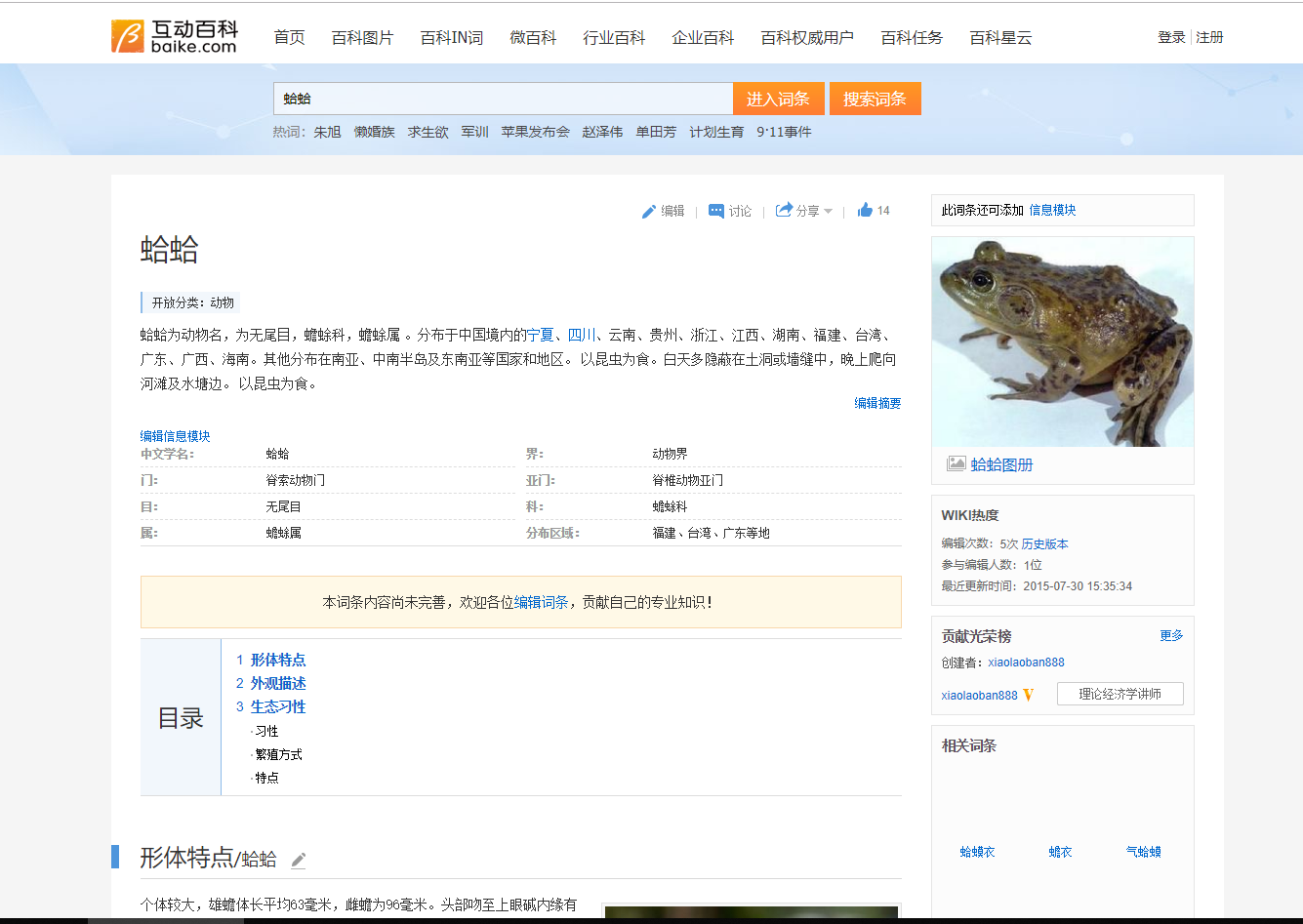
Task: Click the 登录 login link
Action: [x=1171, y=37]
